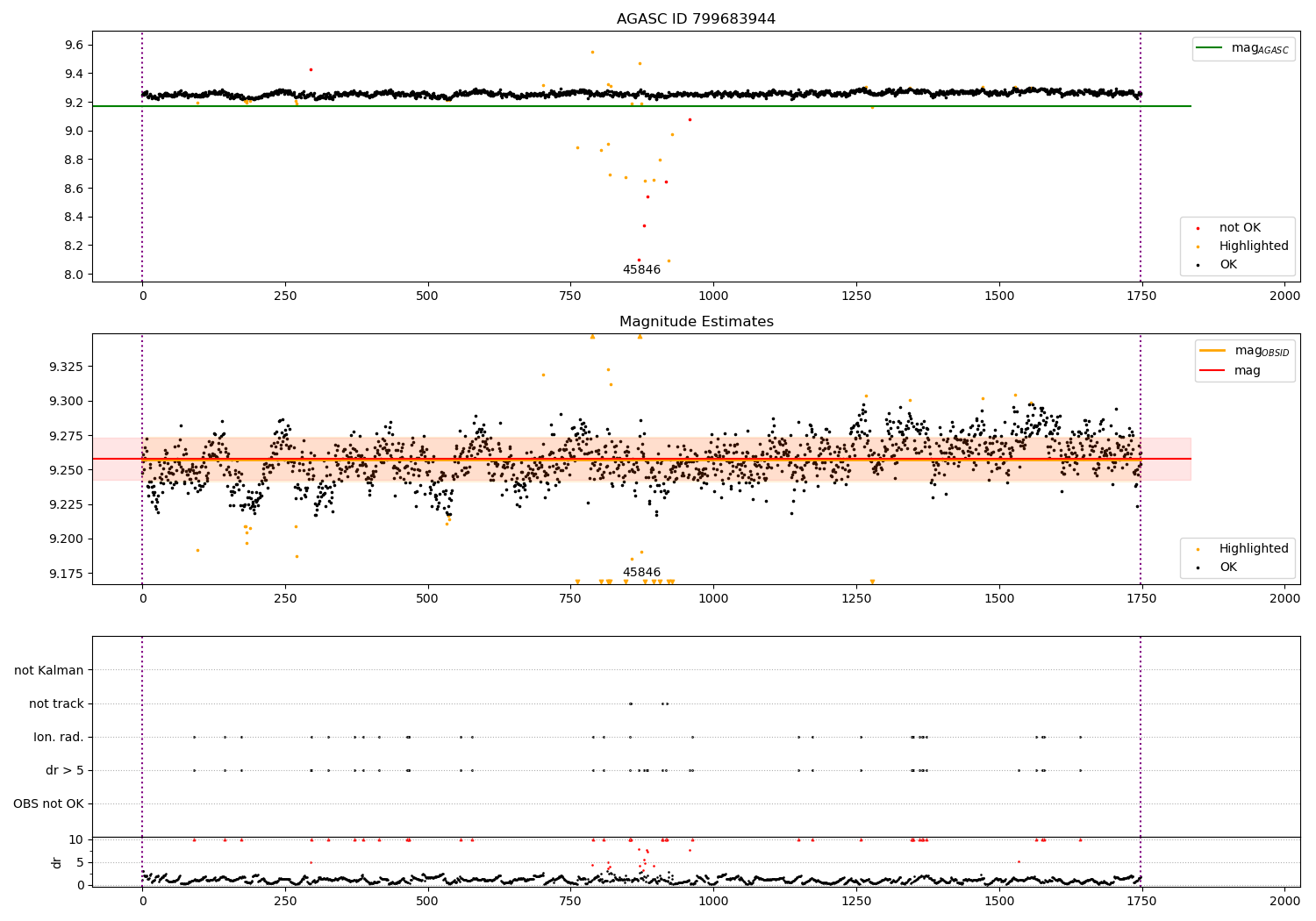Image resolution: width=1316 pixels, height=921 pixels.
Task: Click the 9.4 y-axis tick label
Action: (x=74, y=74)
